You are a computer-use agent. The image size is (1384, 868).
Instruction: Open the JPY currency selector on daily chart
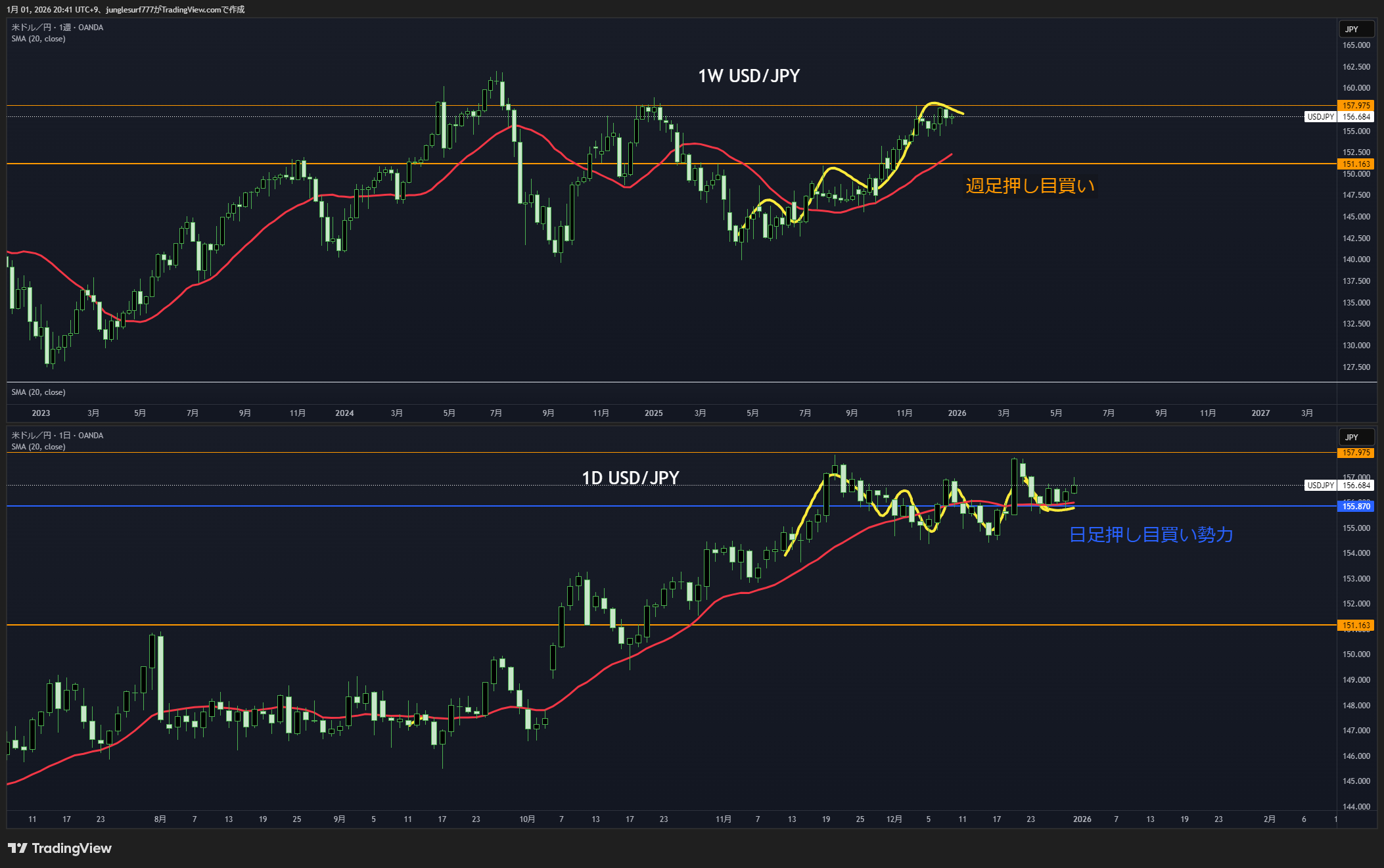pyautogui.click(x=1356, y=437)
